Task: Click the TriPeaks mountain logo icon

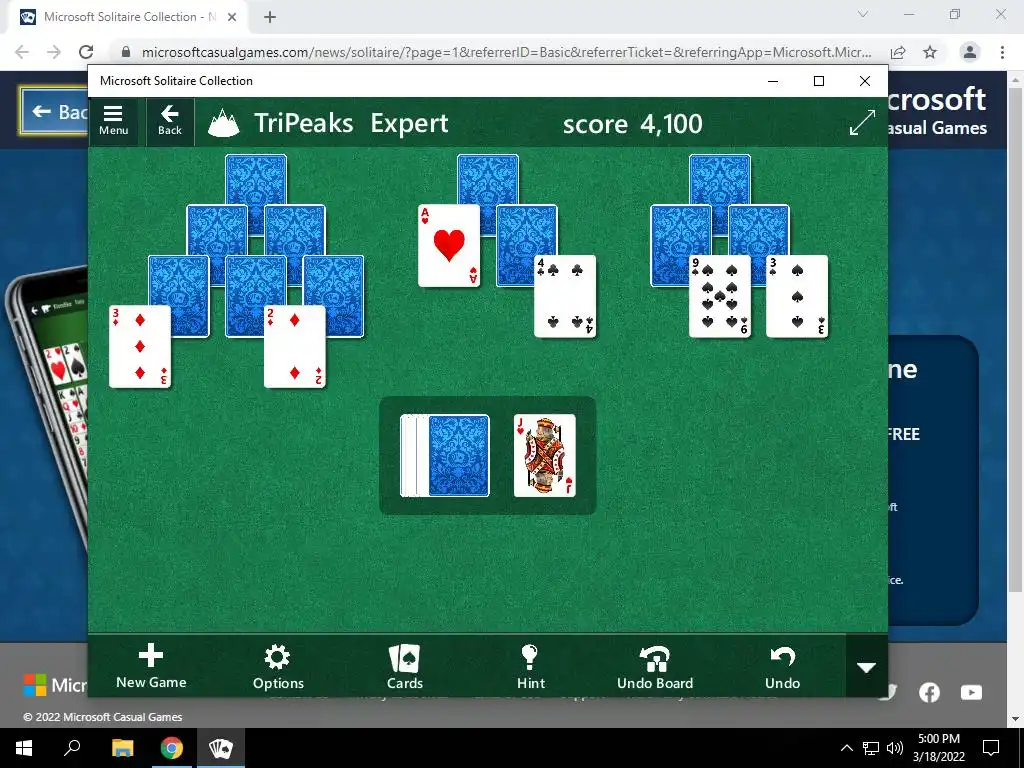Action: click(x=223, y=123)
